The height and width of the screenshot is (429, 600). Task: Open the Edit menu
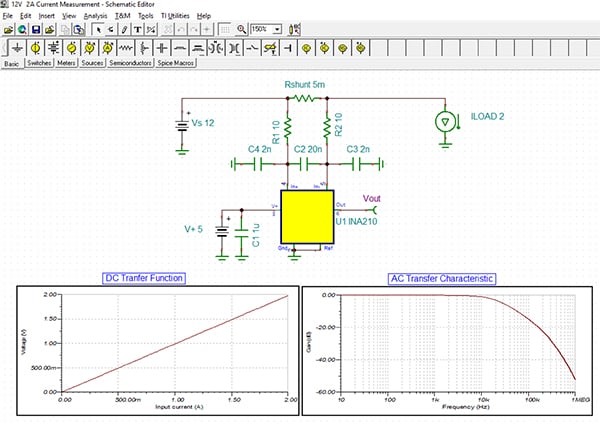click(26, 16)
